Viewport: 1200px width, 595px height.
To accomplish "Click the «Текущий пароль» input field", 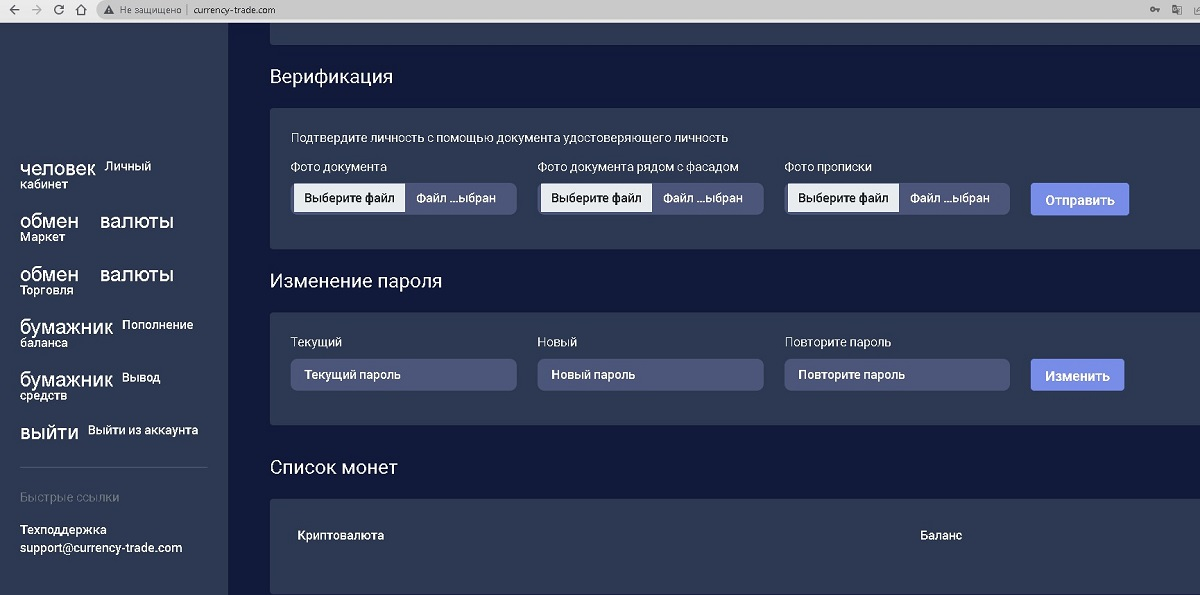I will (403, 374).
